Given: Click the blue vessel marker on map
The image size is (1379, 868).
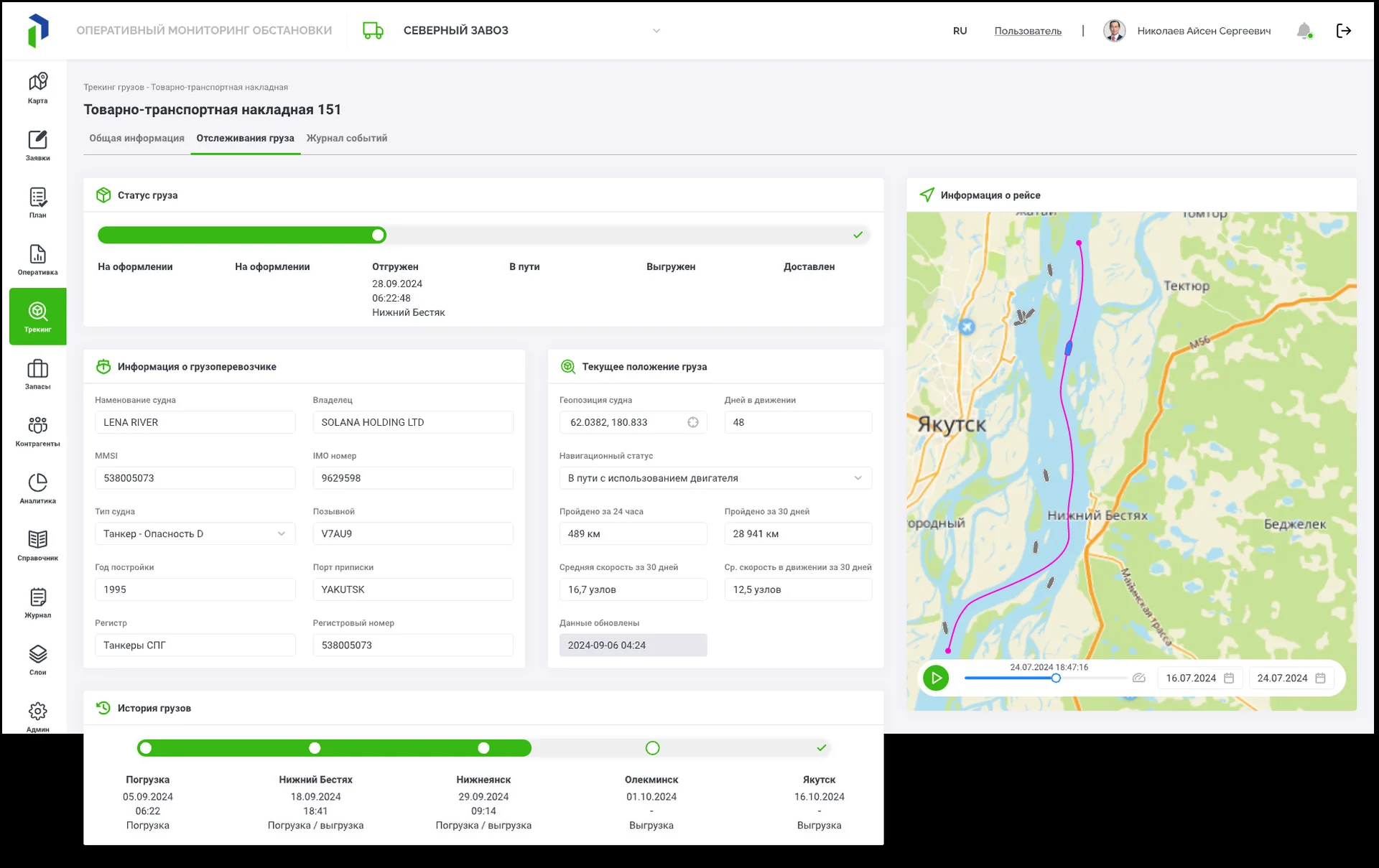Looking at the screenshot, I should pos(1068,348).
